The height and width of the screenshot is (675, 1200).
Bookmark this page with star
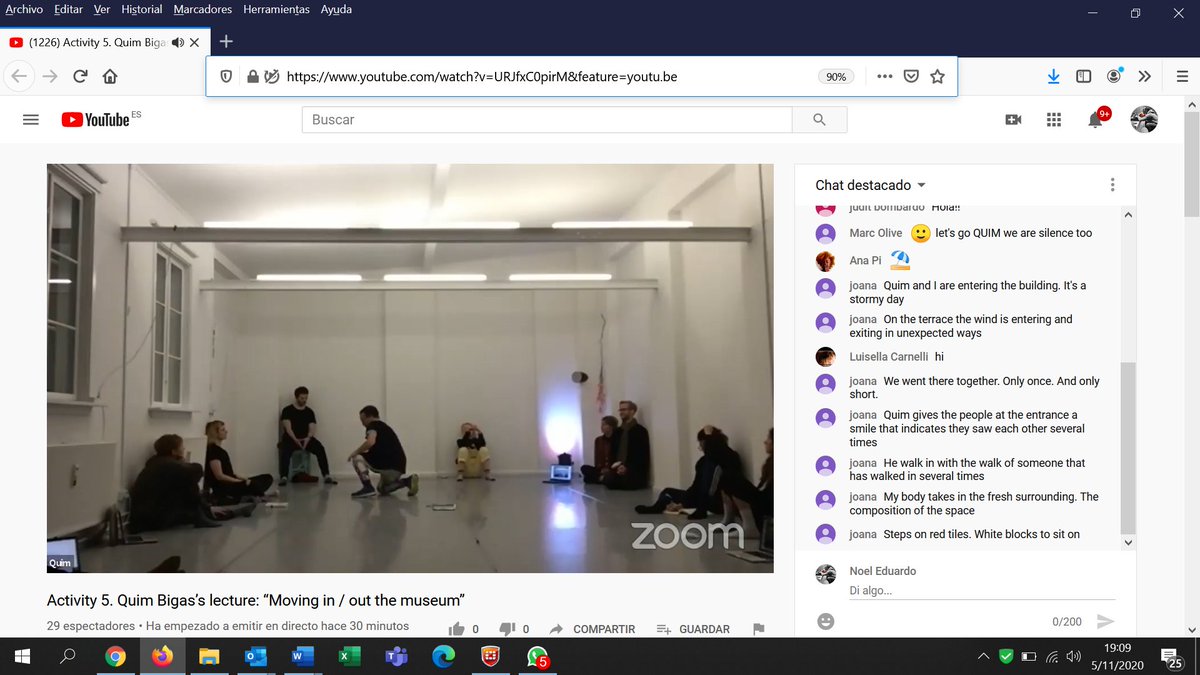point(937,76)
